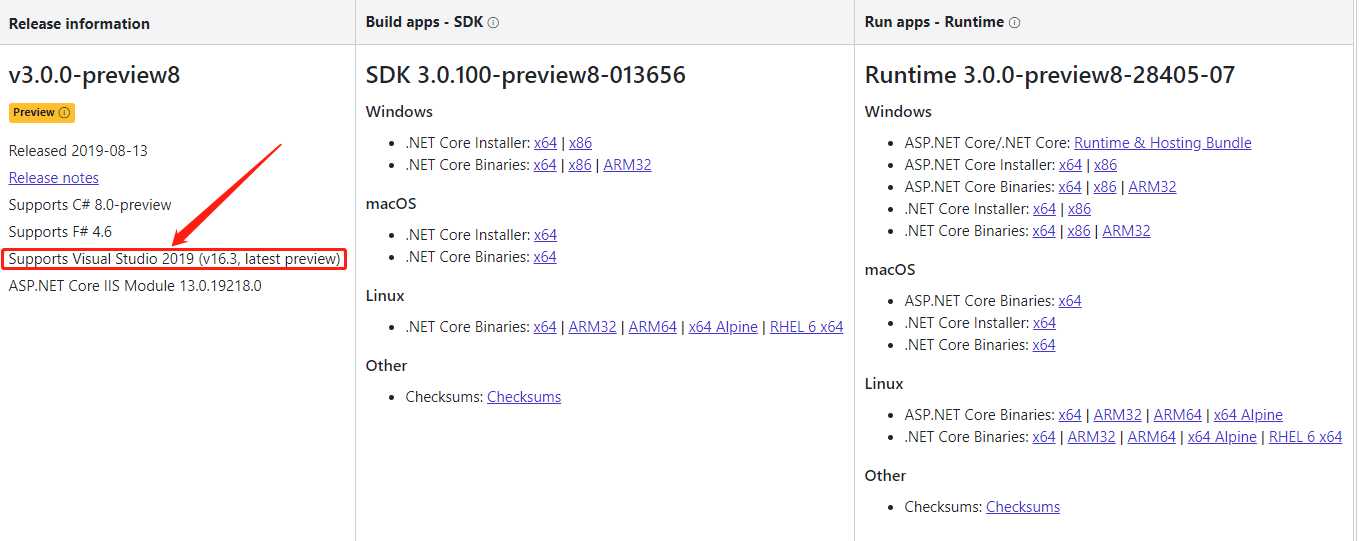Click the v3.0.0-preview8 version heading
This screenshot has width=1359, height=541.
[x=94, y=75]
